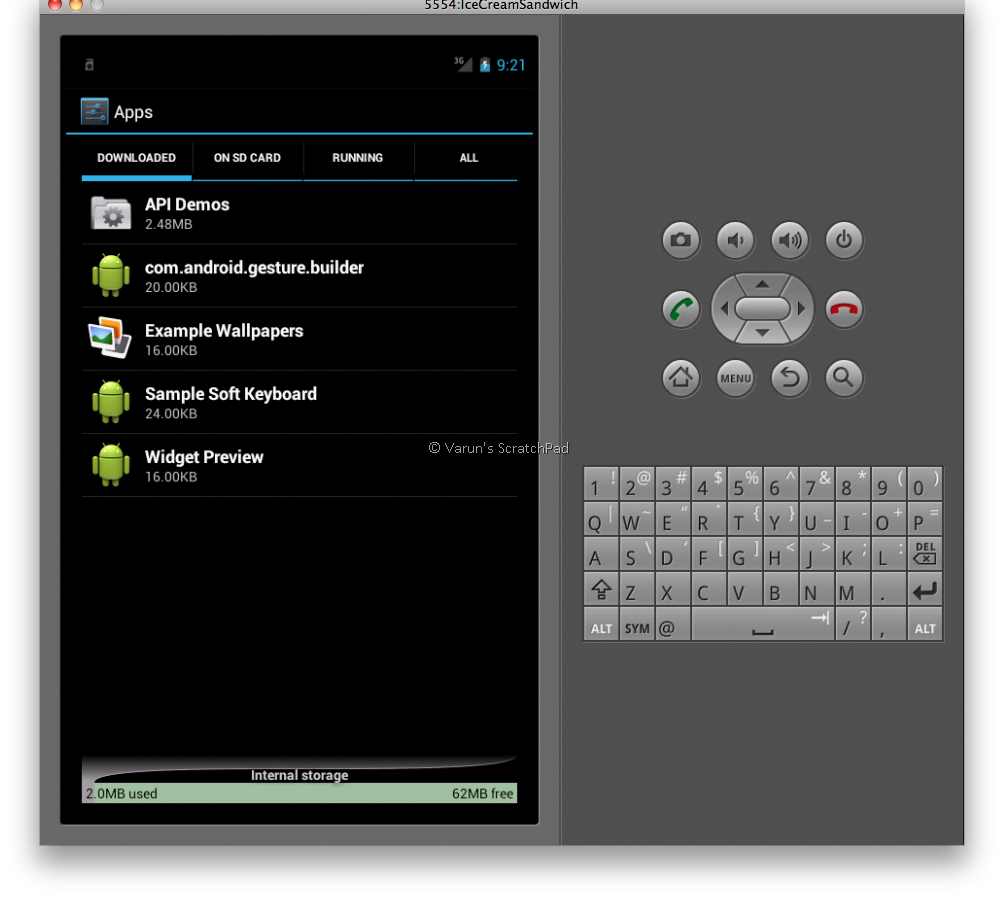Click the Shift key on emulator keyboard

[601, 590]
